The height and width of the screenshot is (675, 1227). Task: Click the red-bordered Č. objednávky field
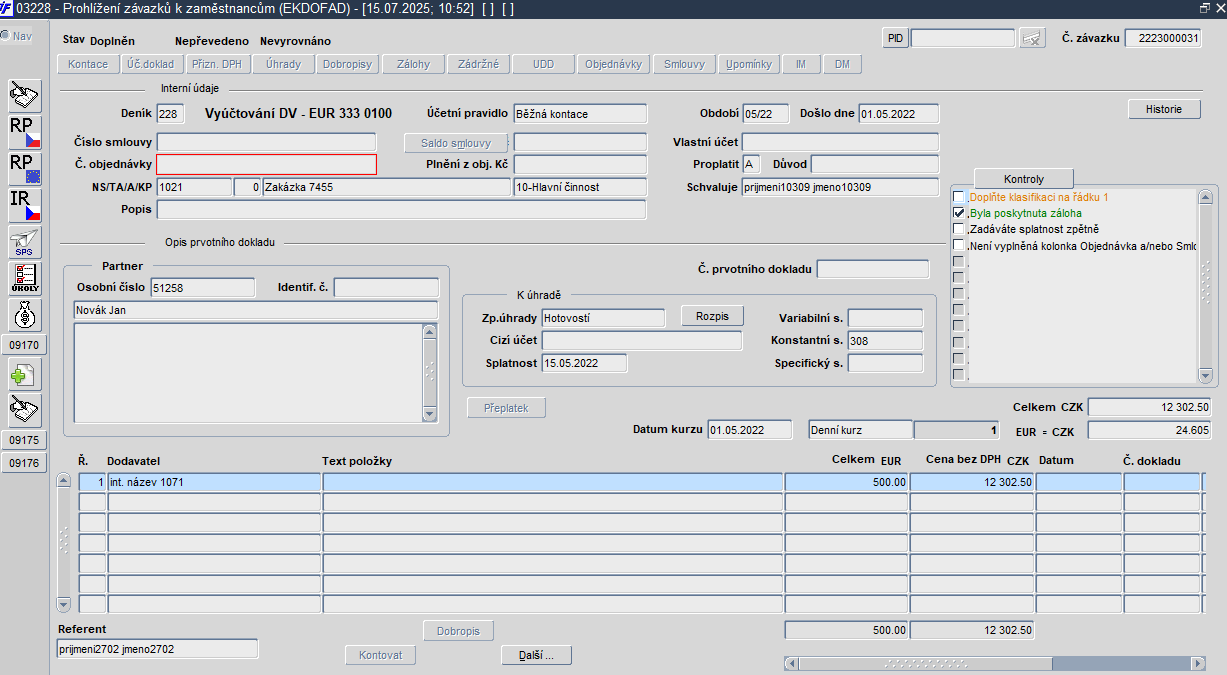click(x=267, y=165)
